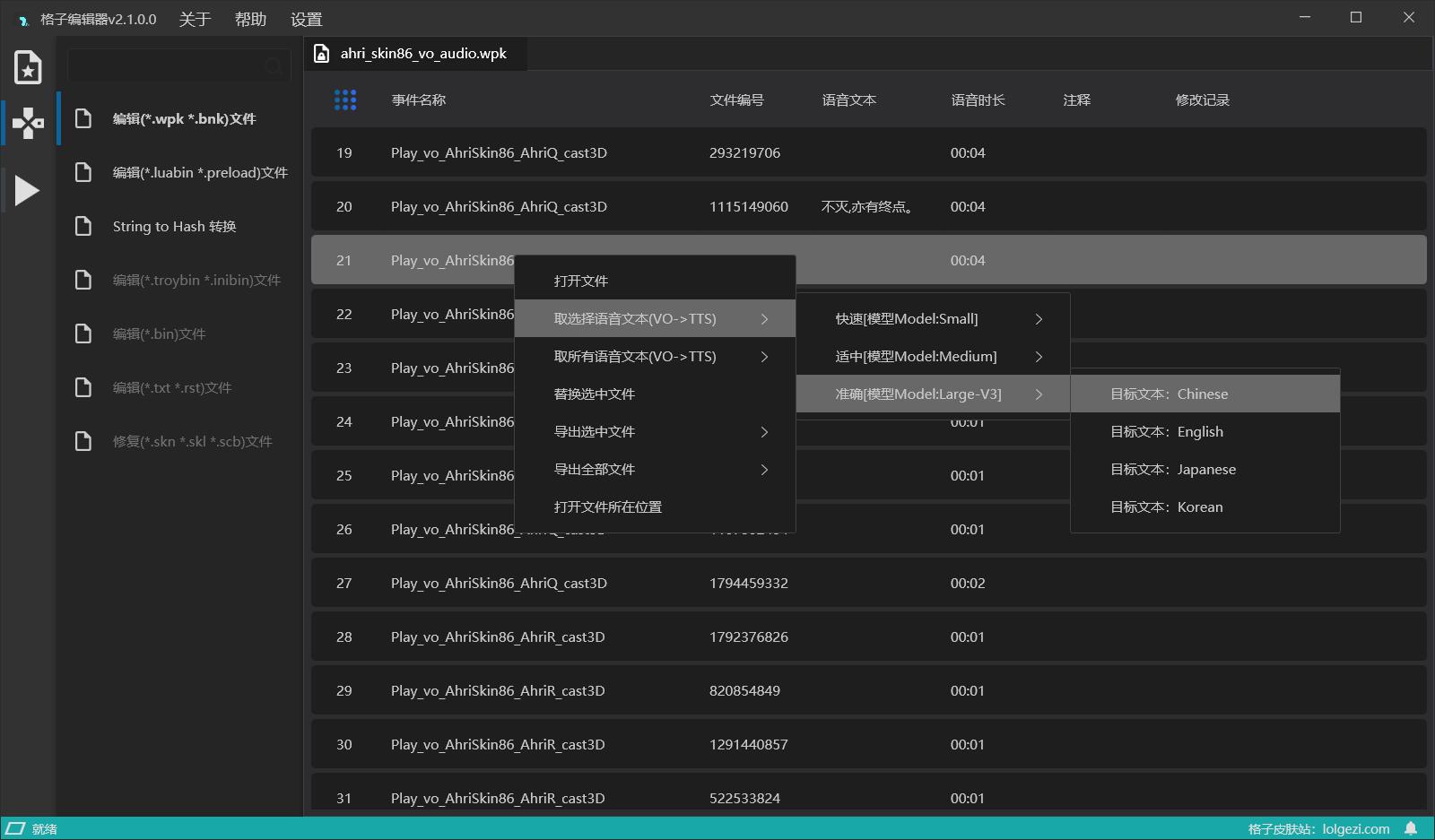Click the status icon beside 就绪
The height and width of the screenshot is (840, 1435).
click(x=15, y=828)
